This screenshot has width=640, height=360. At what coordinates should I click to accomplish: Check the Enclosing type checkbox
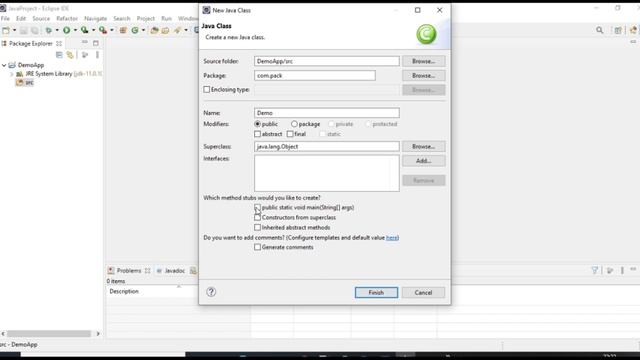pos(207,89)
